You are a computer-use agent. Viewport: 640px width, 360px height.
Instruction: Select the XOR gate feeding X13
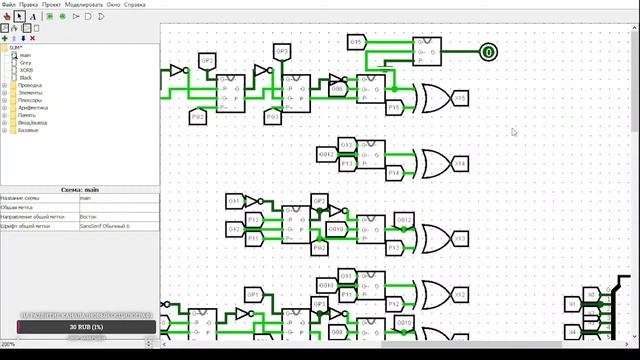(x=433, y=239)
